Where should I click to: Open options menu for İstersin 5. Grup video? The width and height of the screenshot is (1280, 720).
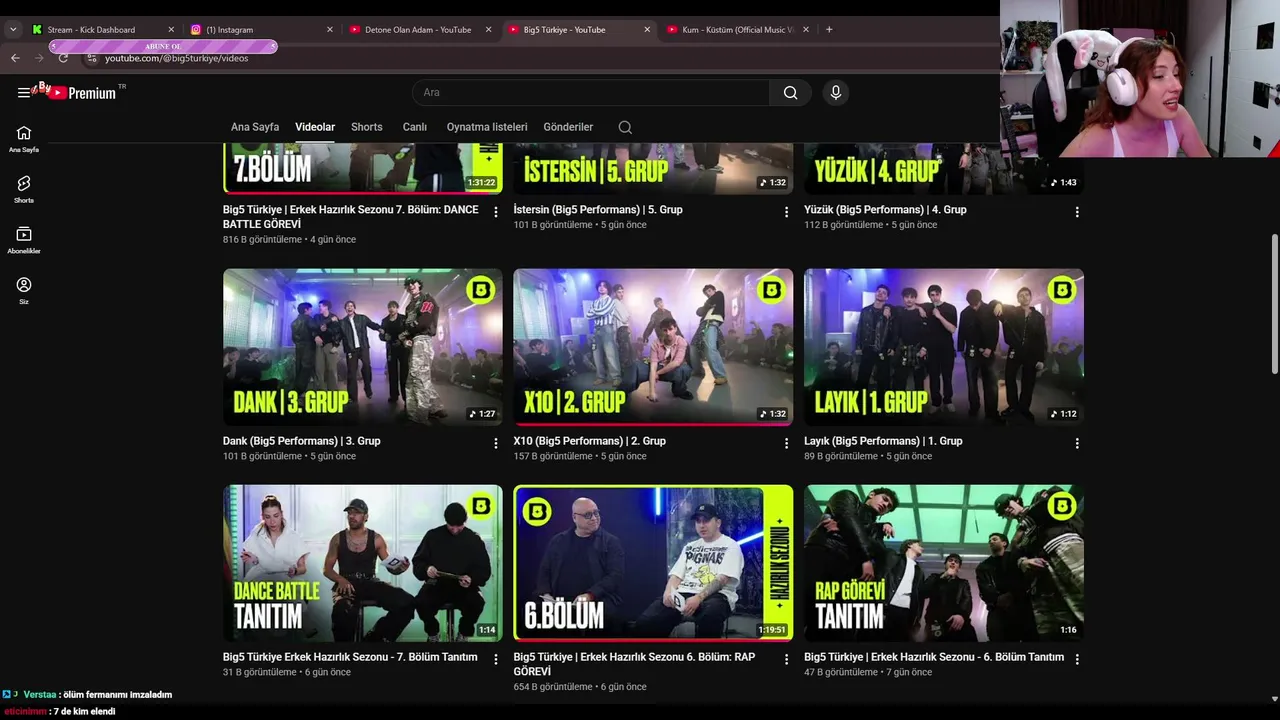coord(786,212)
